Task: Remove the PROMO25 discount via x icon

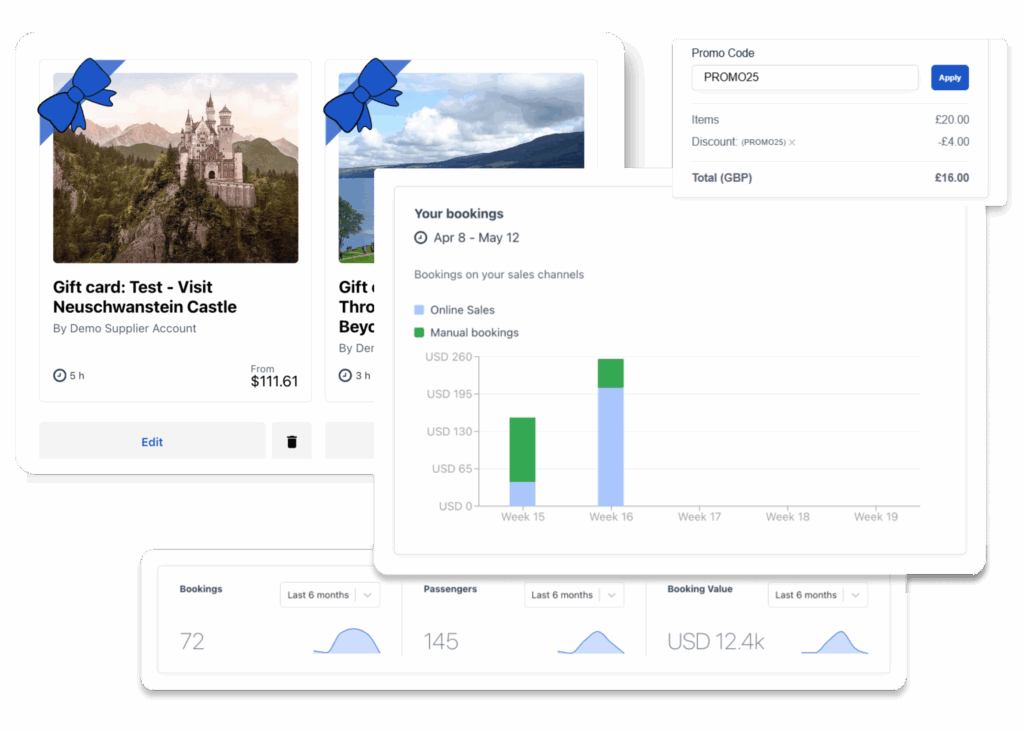Action: tap(792, 142)
